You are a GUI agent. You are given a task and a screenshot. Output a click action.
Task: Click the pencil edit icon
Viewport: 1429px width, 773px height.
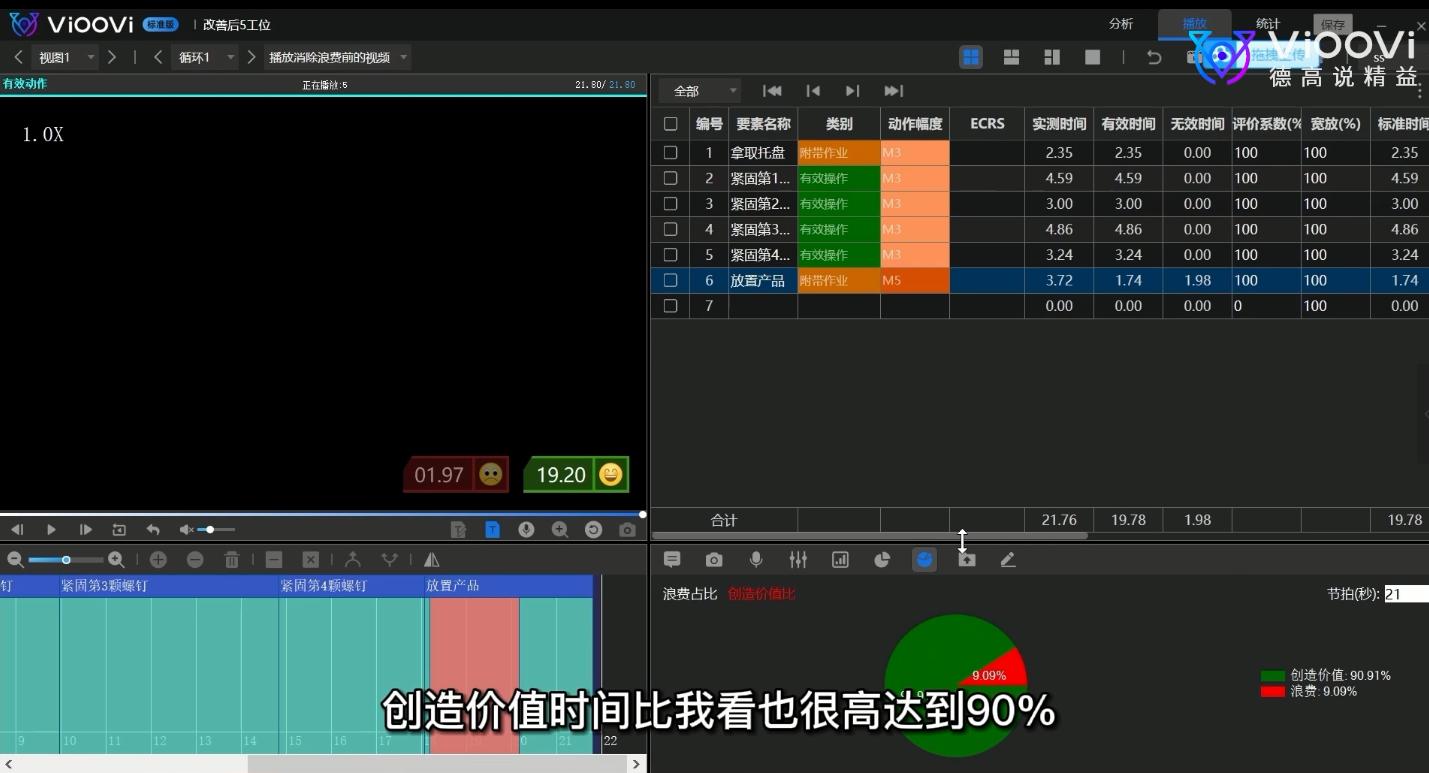[1008, 559]
